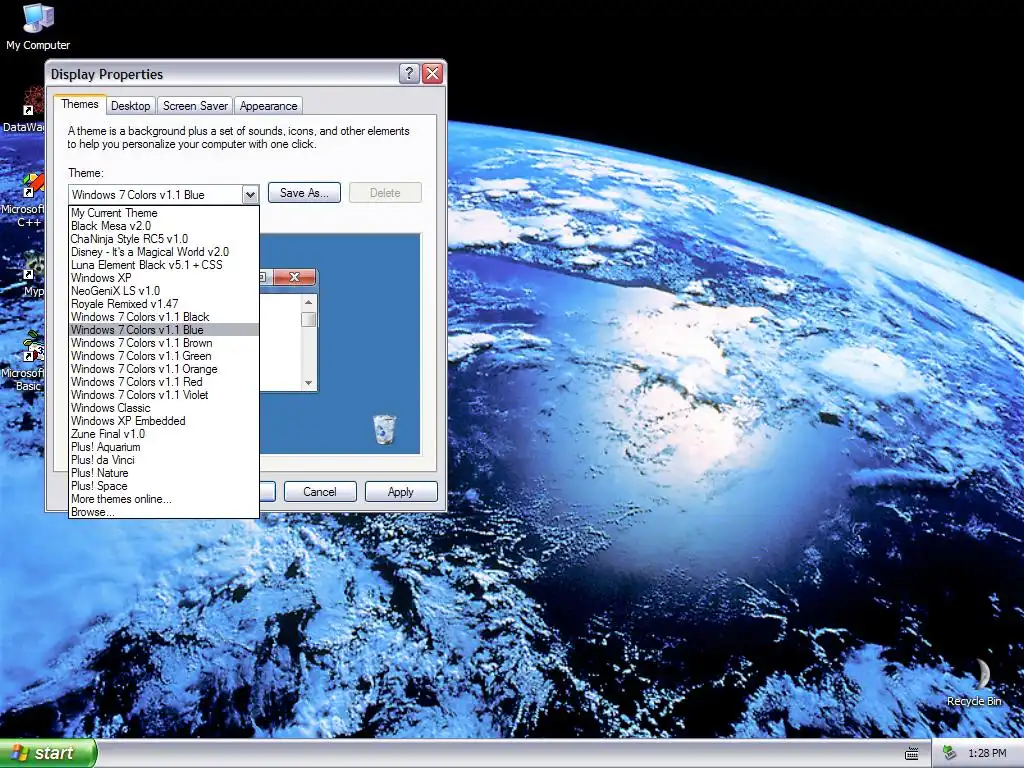
Task: Select Royale Remixed v1.47 theme
Action: (164, 304)
